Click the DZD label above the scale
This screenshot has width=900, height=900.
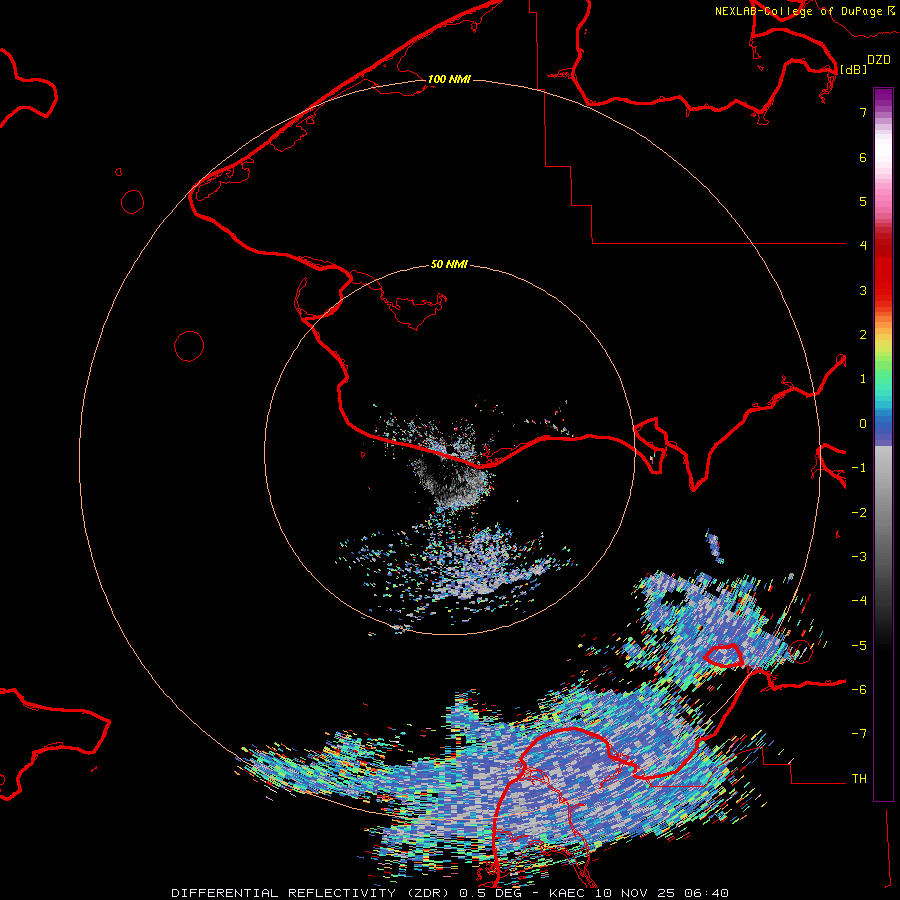pyautogui.click(x=879, y=59)
